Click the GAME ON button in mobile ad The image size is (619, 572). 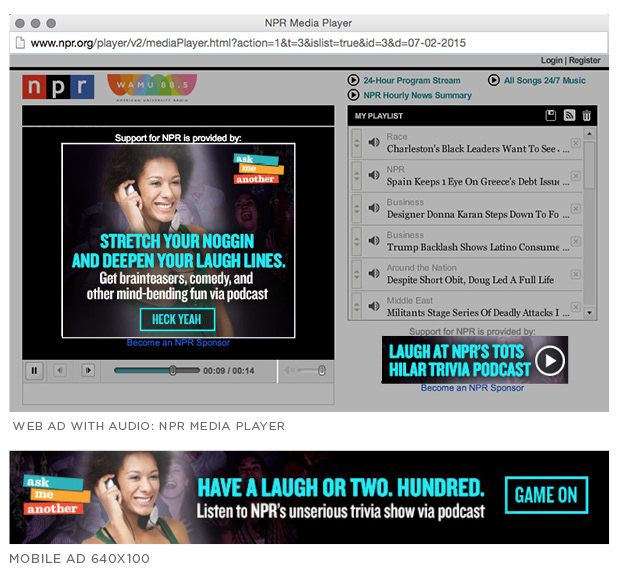(546, 495)
